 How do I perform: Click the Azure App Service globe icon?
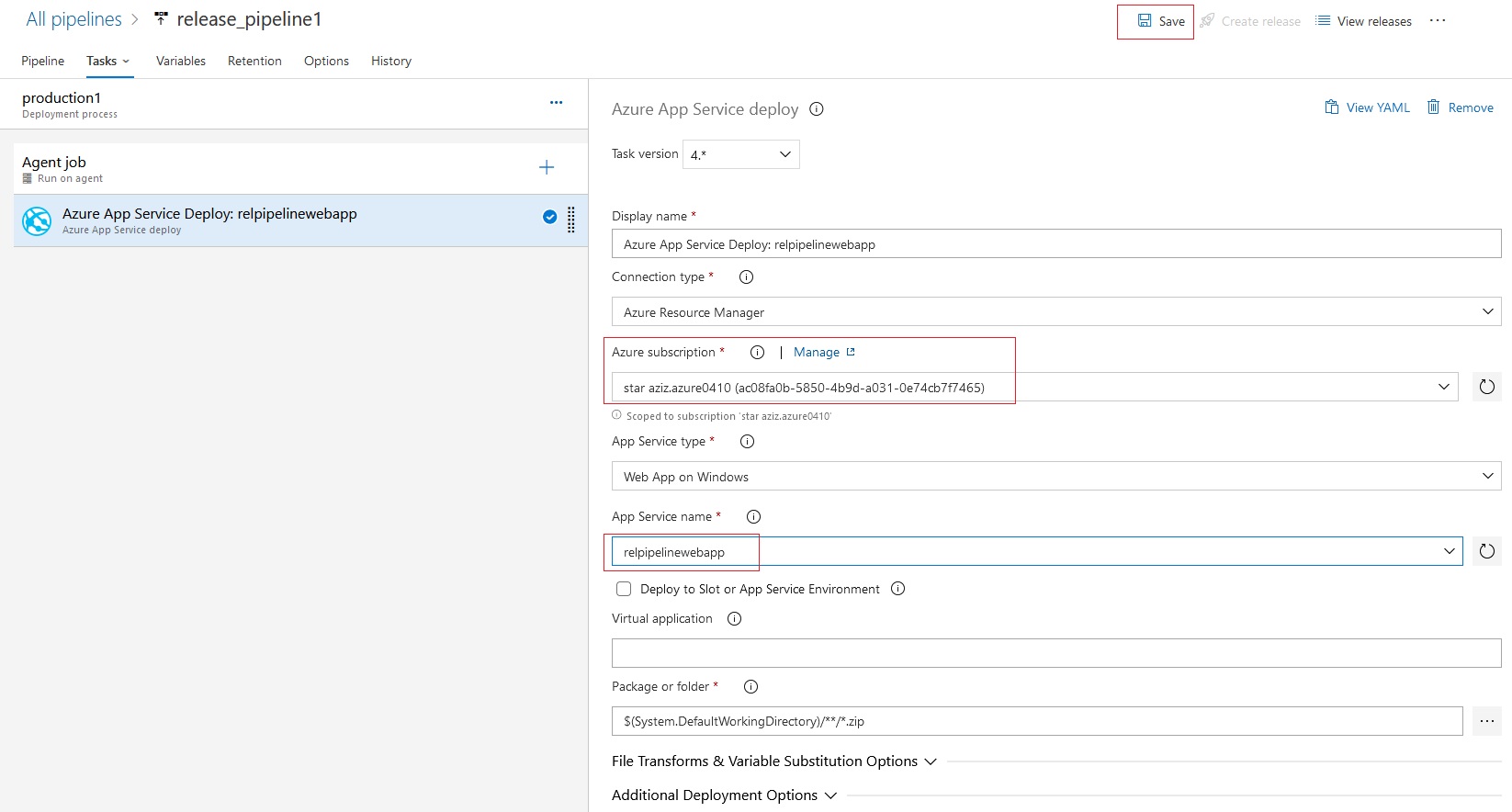[x=37, y=220]
